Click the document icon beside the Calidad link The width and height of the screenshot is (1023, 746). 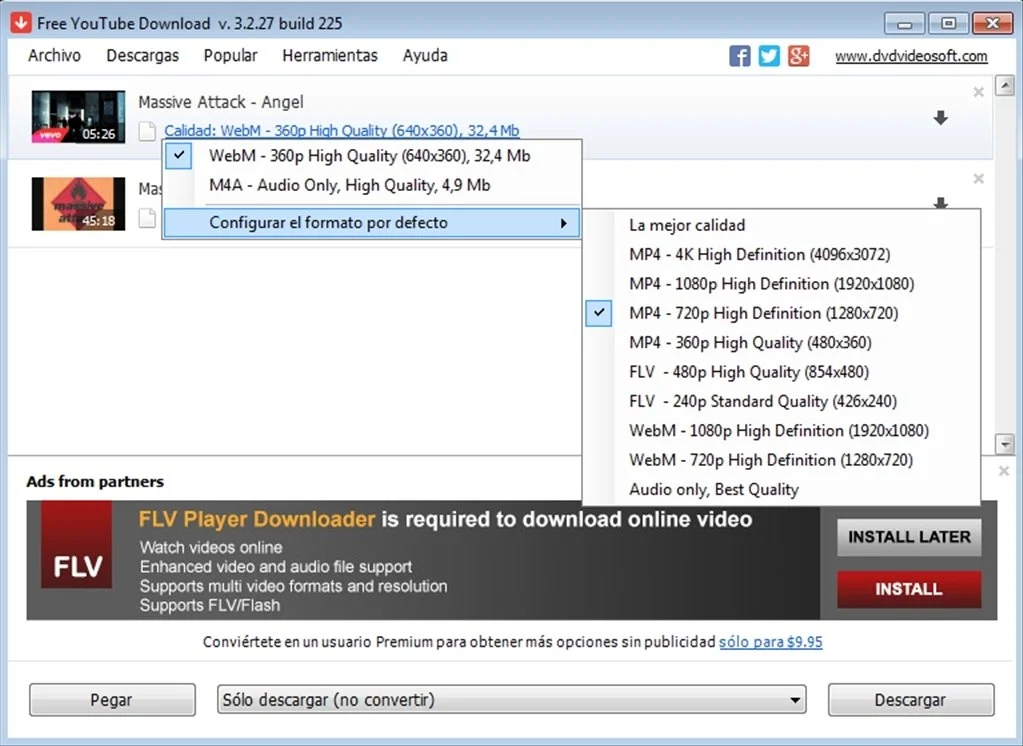tap(146, 131)
